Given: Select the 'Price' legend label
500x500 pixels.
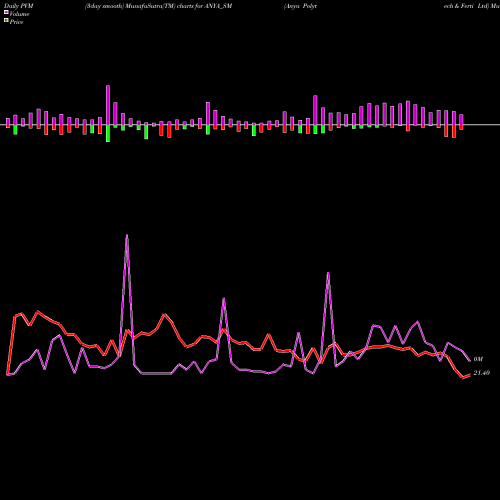Looking at the screenshot, I should click(x=16, y=22).
